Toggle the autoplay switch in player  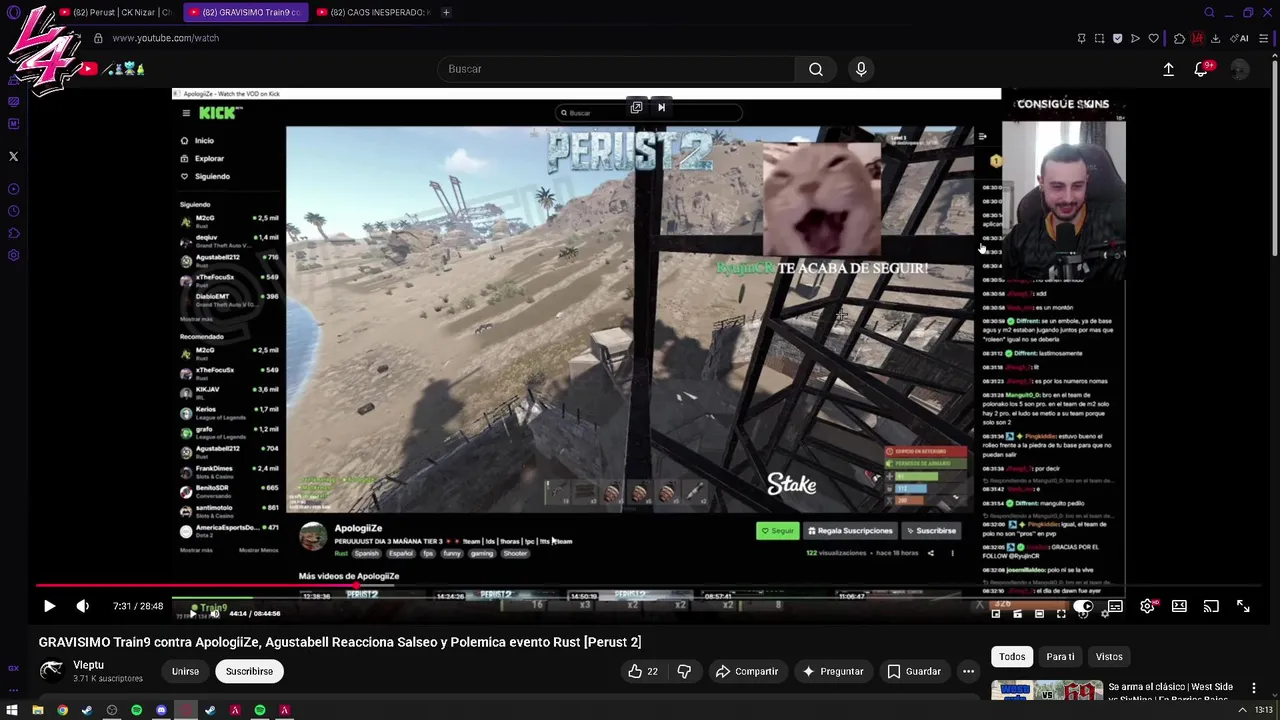[1083, 606]
